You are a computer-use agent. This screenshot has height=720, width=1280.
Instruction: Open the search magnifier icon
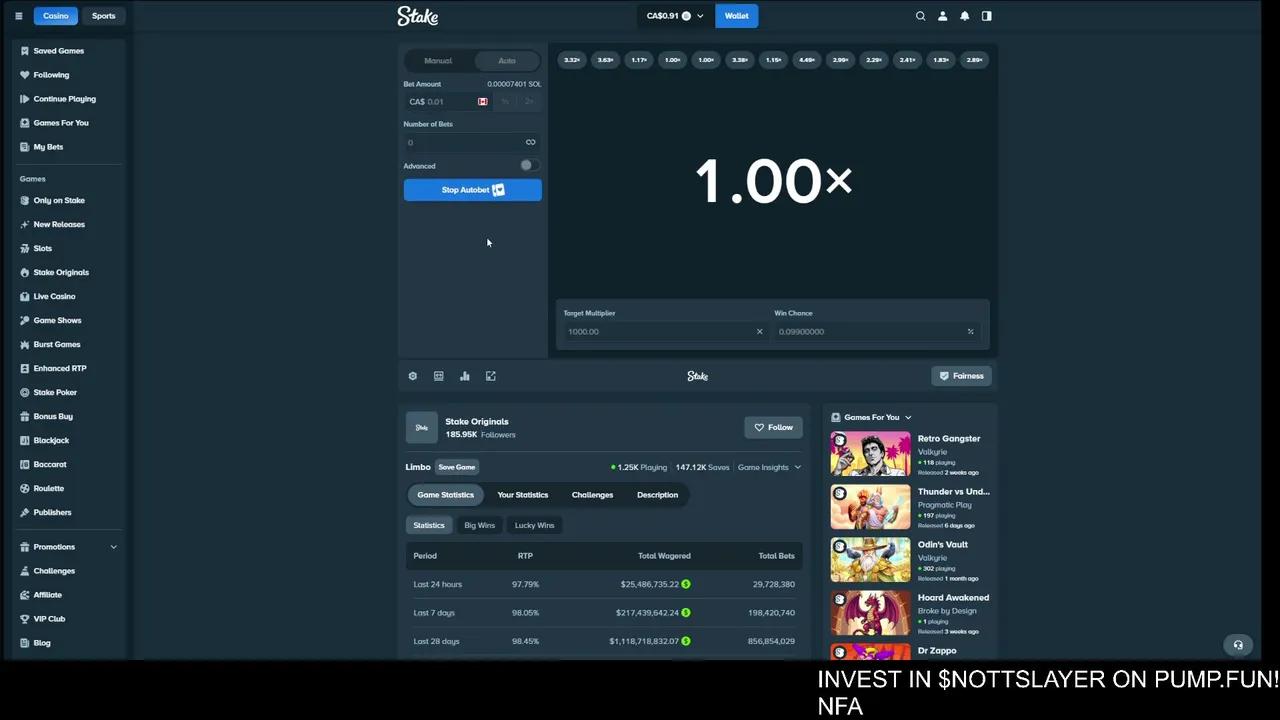921,16
